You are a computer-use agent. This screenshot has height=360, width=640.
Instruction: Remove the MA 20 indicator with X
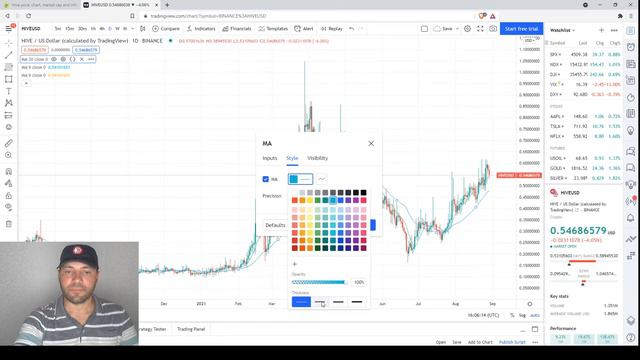(82, 59)
